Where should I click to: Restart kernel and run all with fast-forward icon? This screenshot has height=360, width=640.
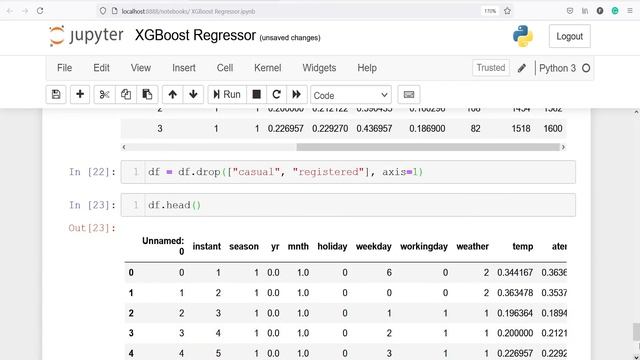point(297,95)
